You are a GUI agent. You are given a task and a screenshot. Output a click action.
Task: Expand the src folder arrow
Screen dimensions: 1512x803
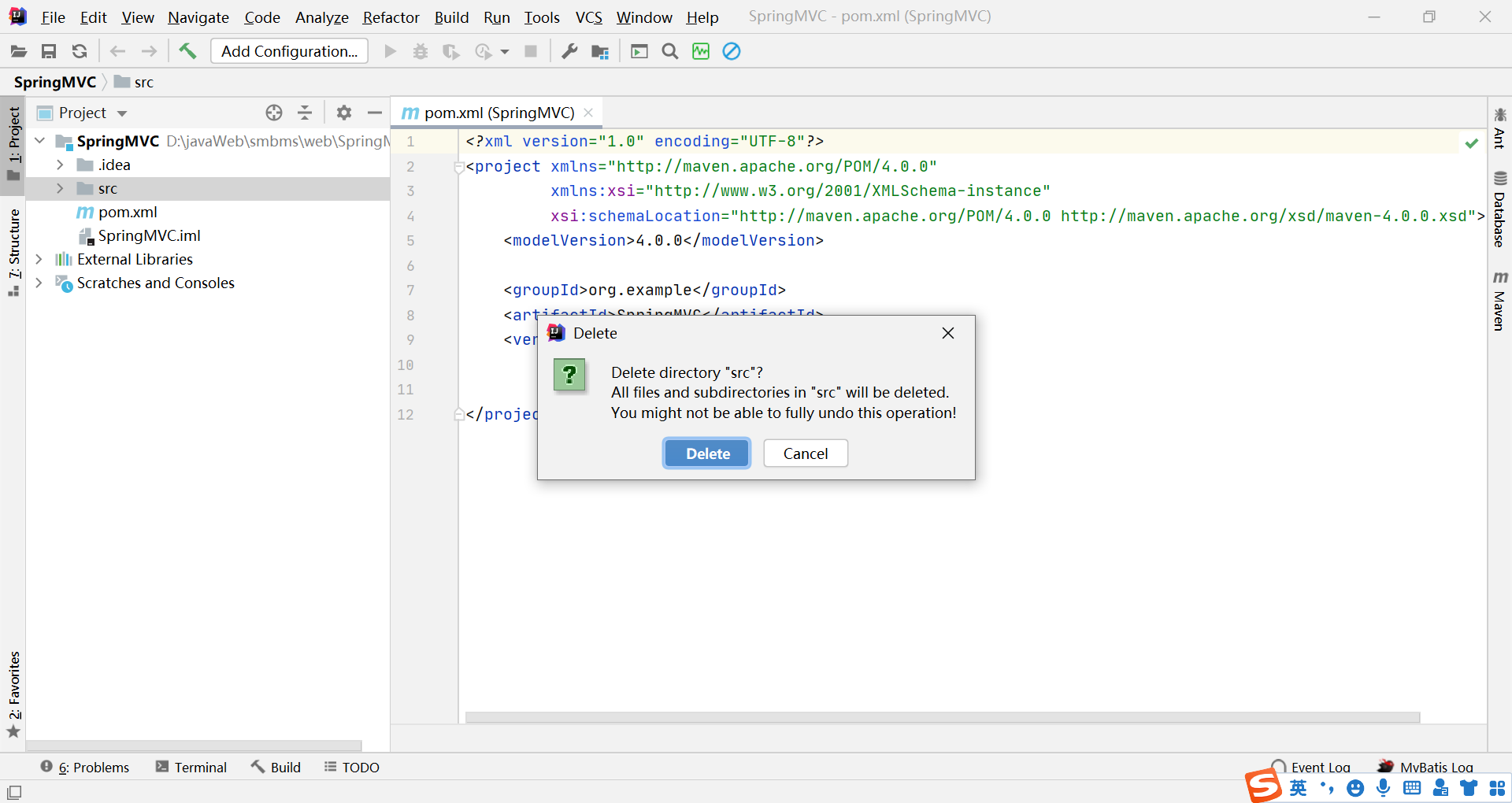coord(60,188)
